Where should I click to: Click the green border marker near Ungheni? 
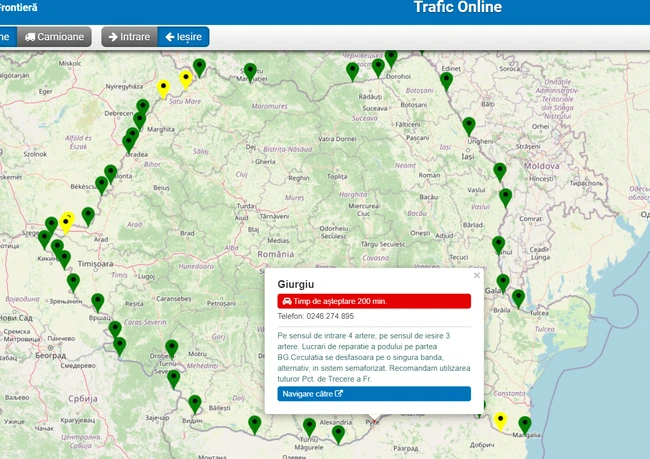[x=468, y=125]
